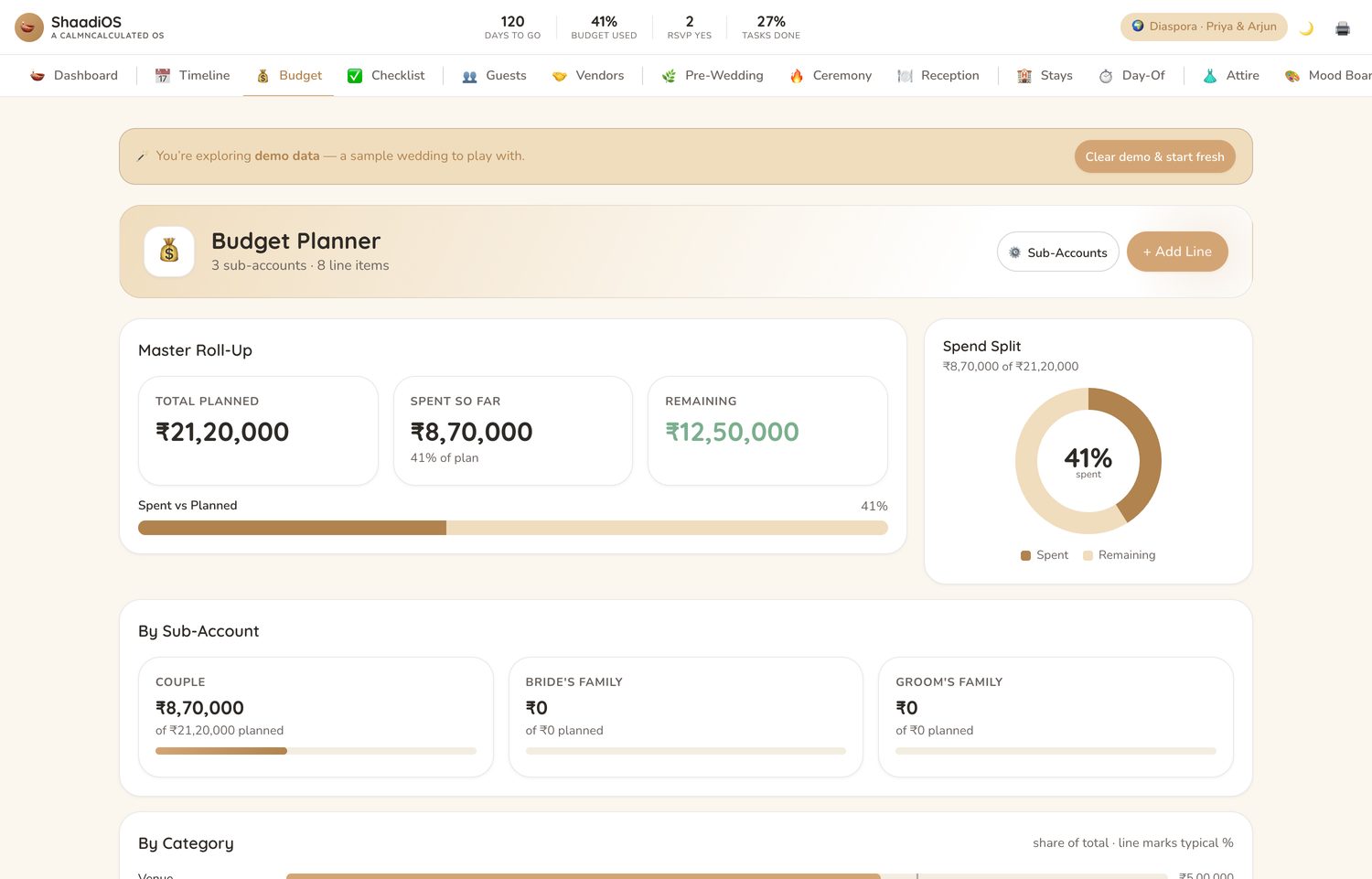
Task: Click the Total Planned ₹21,20,000 card
Action: [258, 431]
